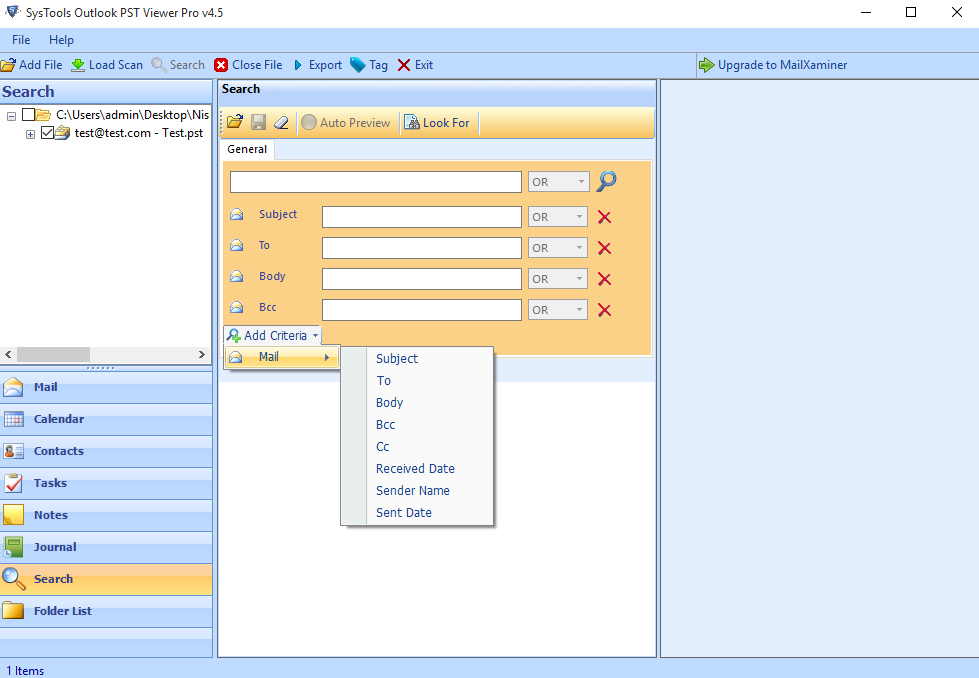Open the File menu
This screenshot has height=678, width=979.
pyautogui.click(x=21, y=40)
